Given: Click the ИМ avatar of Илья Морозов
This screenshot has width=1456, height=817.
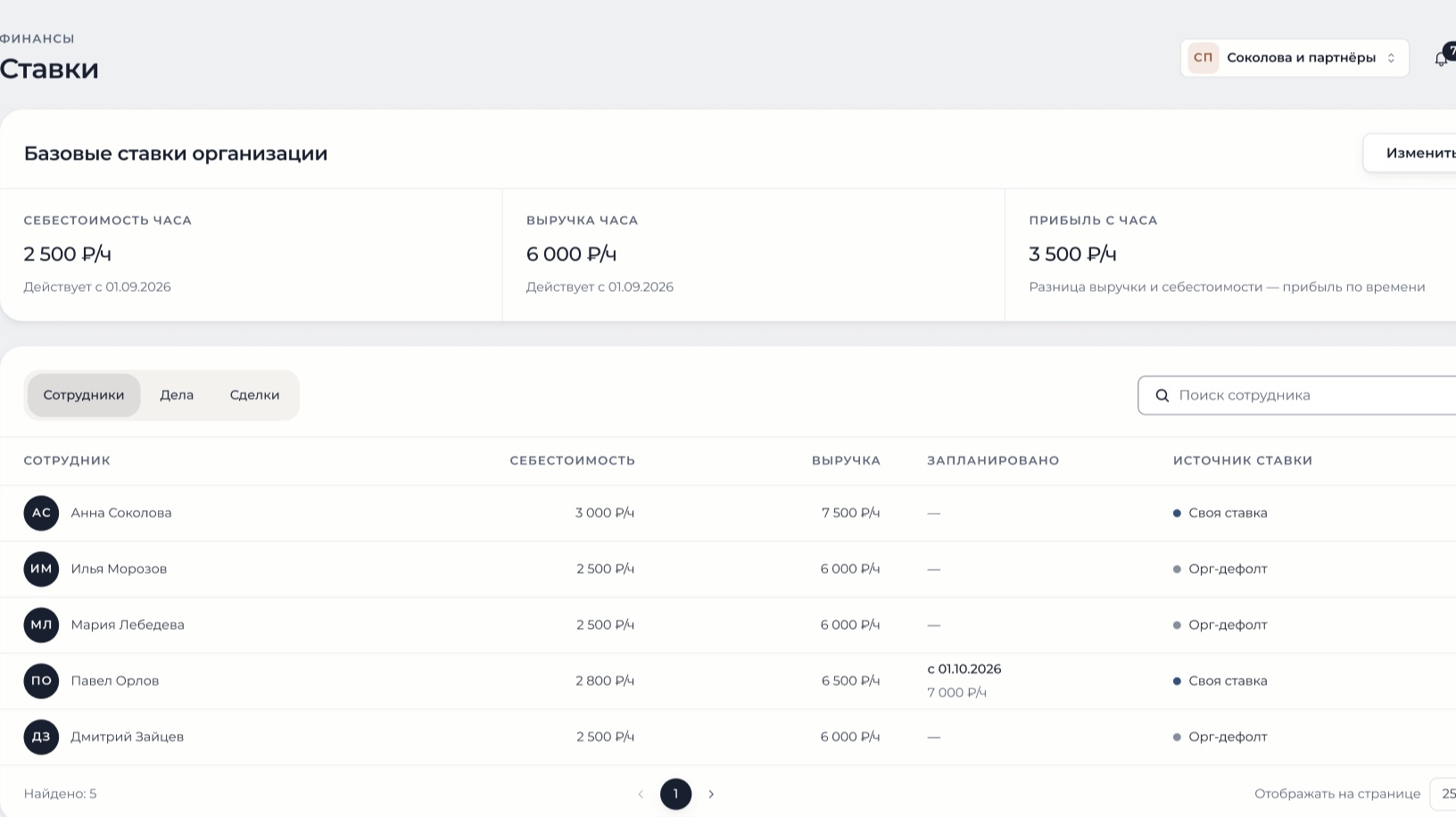Looking at the screenshot, I should [41, 569].
